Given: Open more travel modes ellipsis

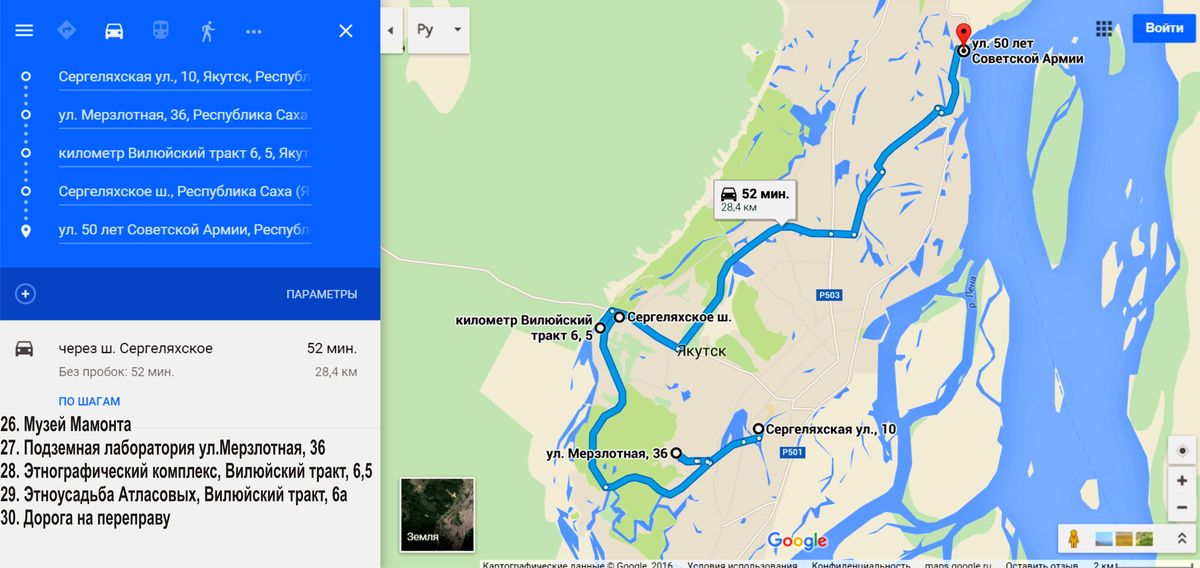Looking at the screenshot, I should point(254,31).
